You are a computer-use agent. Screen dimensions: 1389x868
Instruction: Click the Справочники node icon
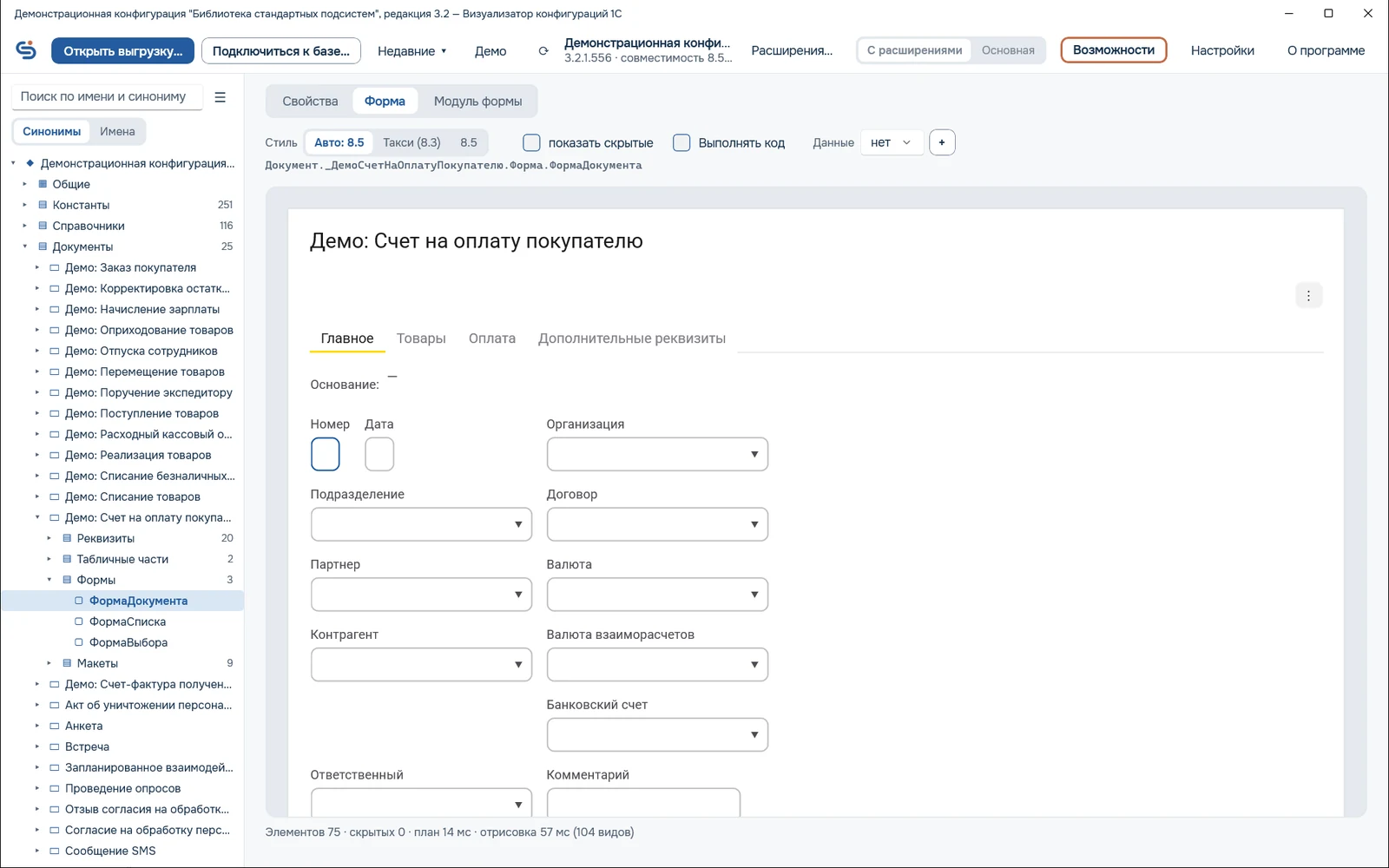[x=43, y=226]
